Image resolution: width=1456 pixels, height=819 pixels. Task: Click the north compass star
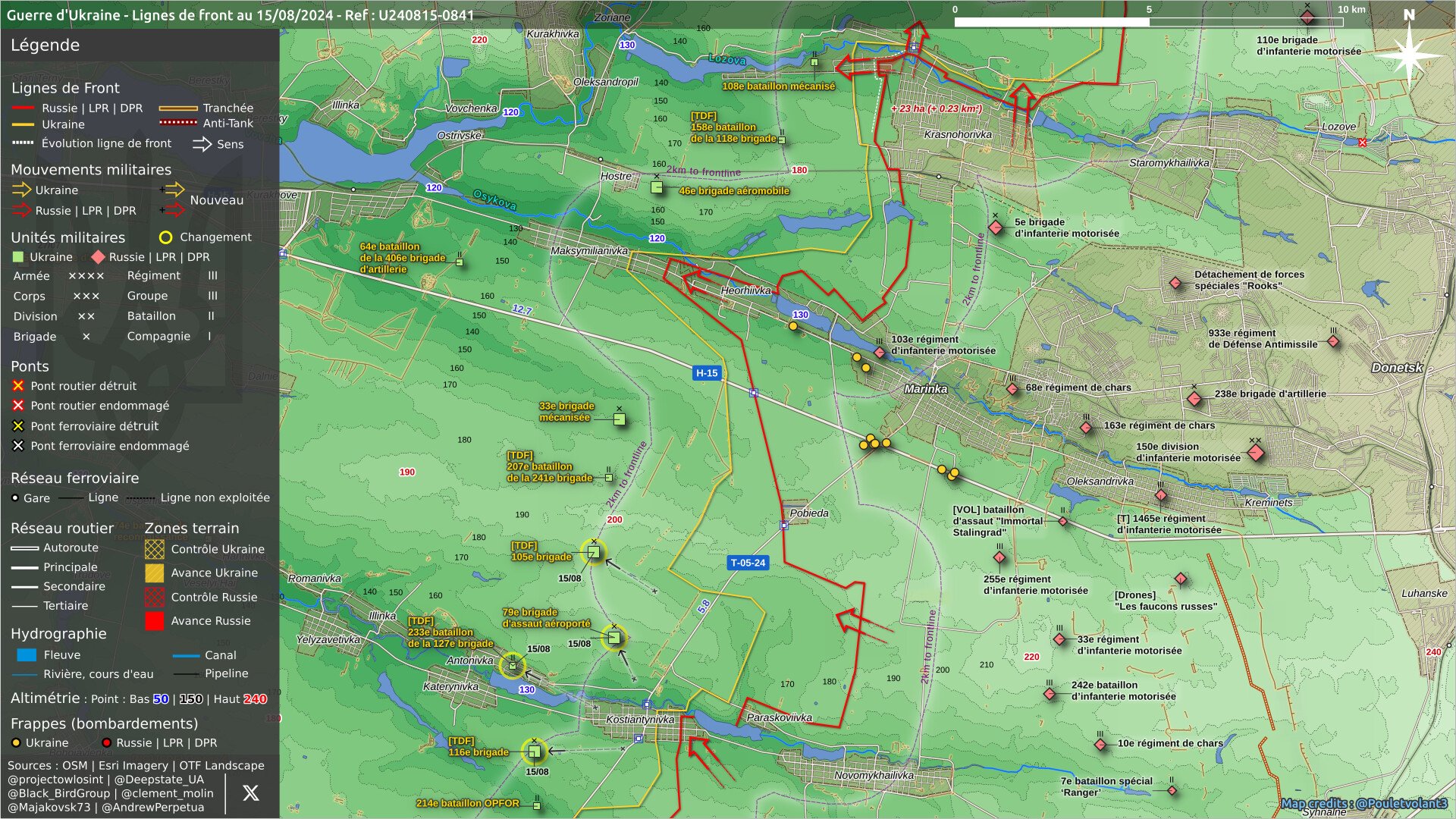[x=1409, y=55]
